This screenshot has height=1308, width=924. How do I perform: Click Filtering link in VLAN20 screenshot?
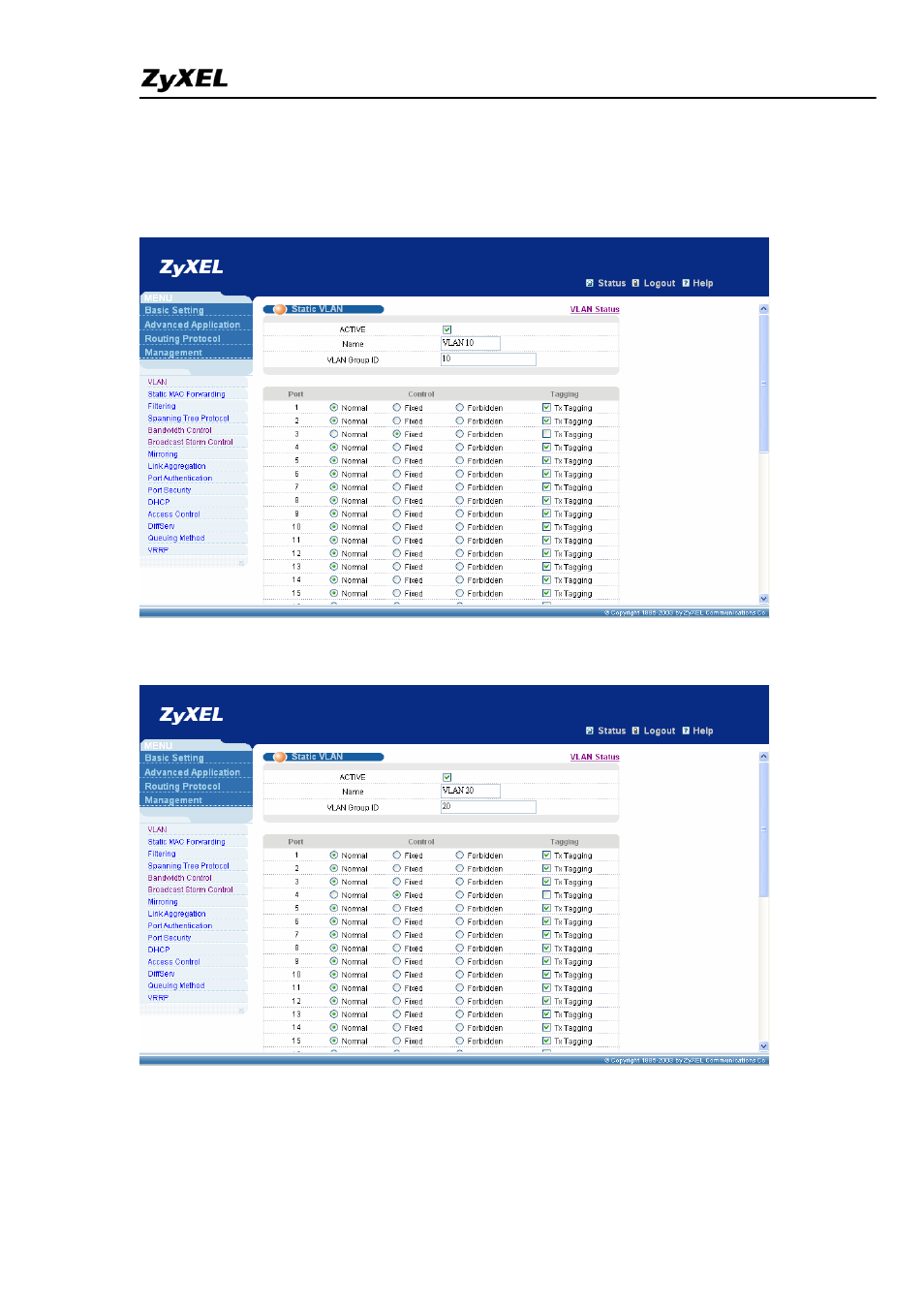tap(162, 854)
